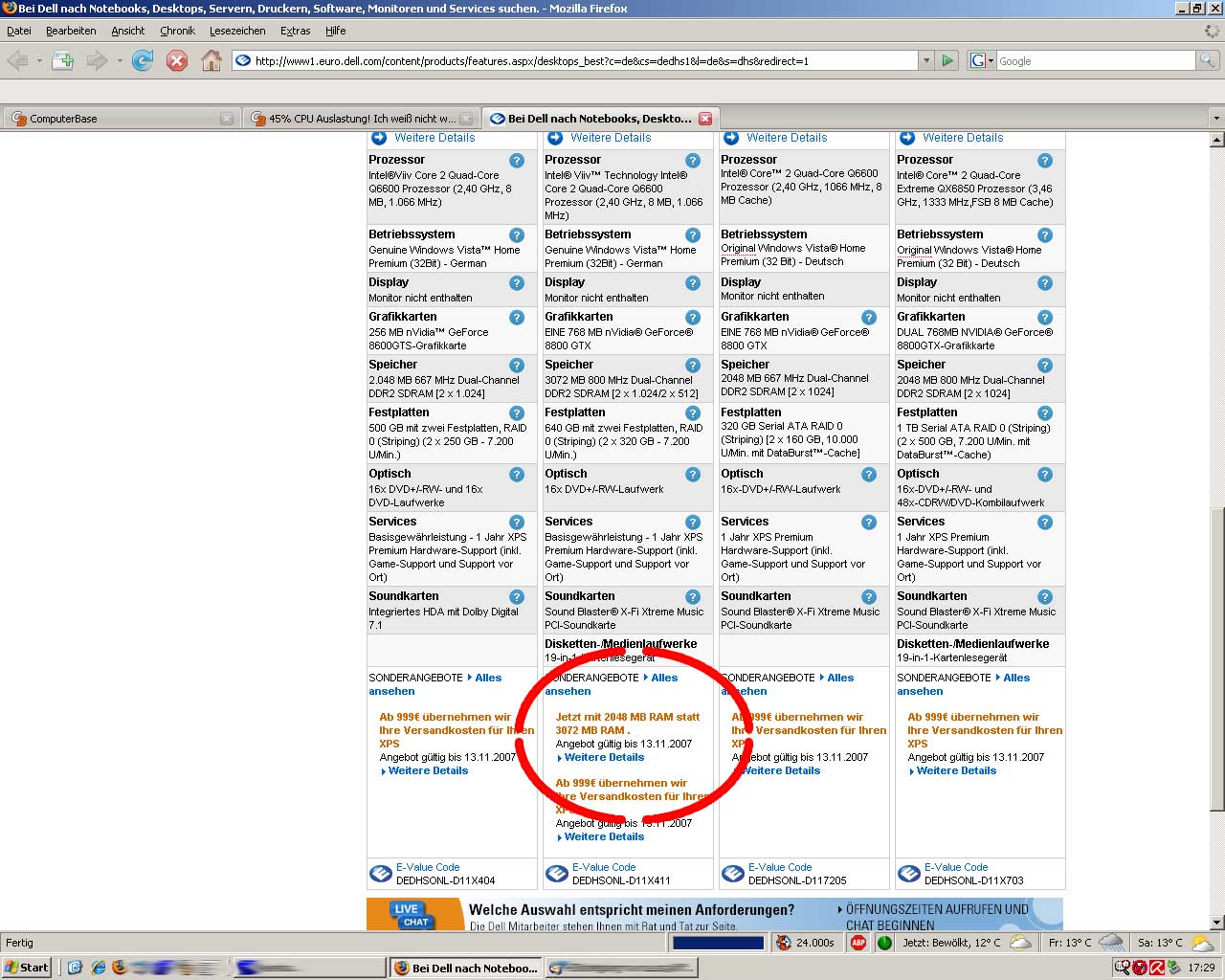Open the list-all-tabs dropdown arrow
The height and width of the screenshot is (980, 1225).
(x=1216, y=119)
